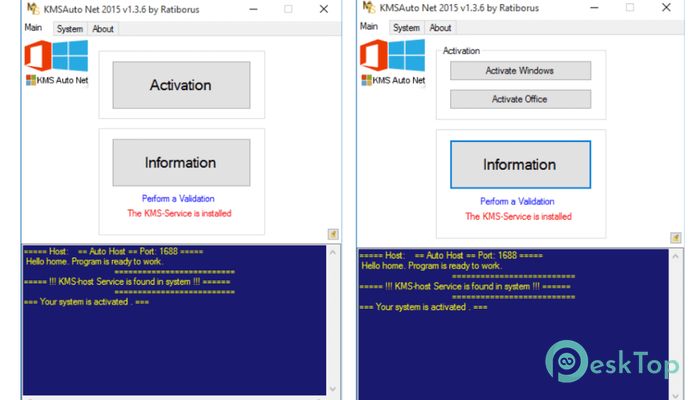Viewport: 700px width, 400px height.
Task: Click 'Your system is activated' line in left console
Action: click(87, 302)
